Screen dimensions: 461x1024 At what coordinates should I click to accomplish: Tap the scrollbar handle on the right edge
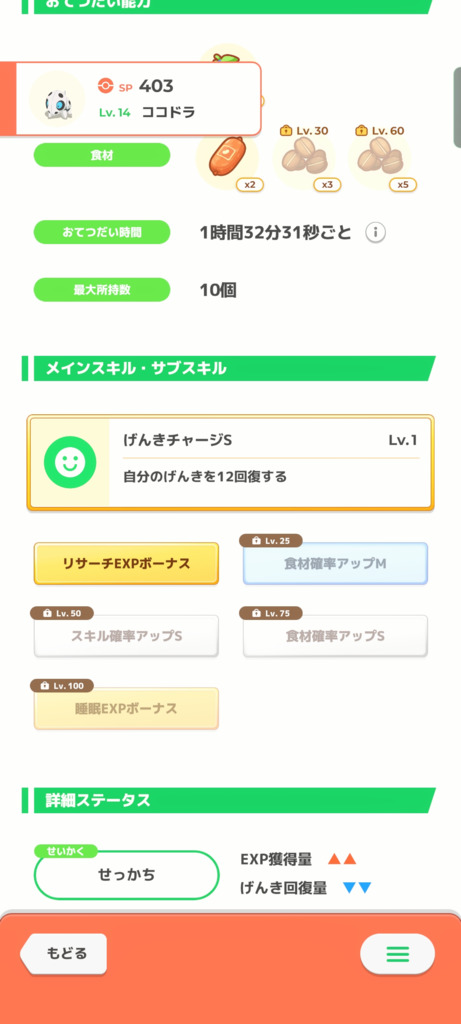point(457,107)
